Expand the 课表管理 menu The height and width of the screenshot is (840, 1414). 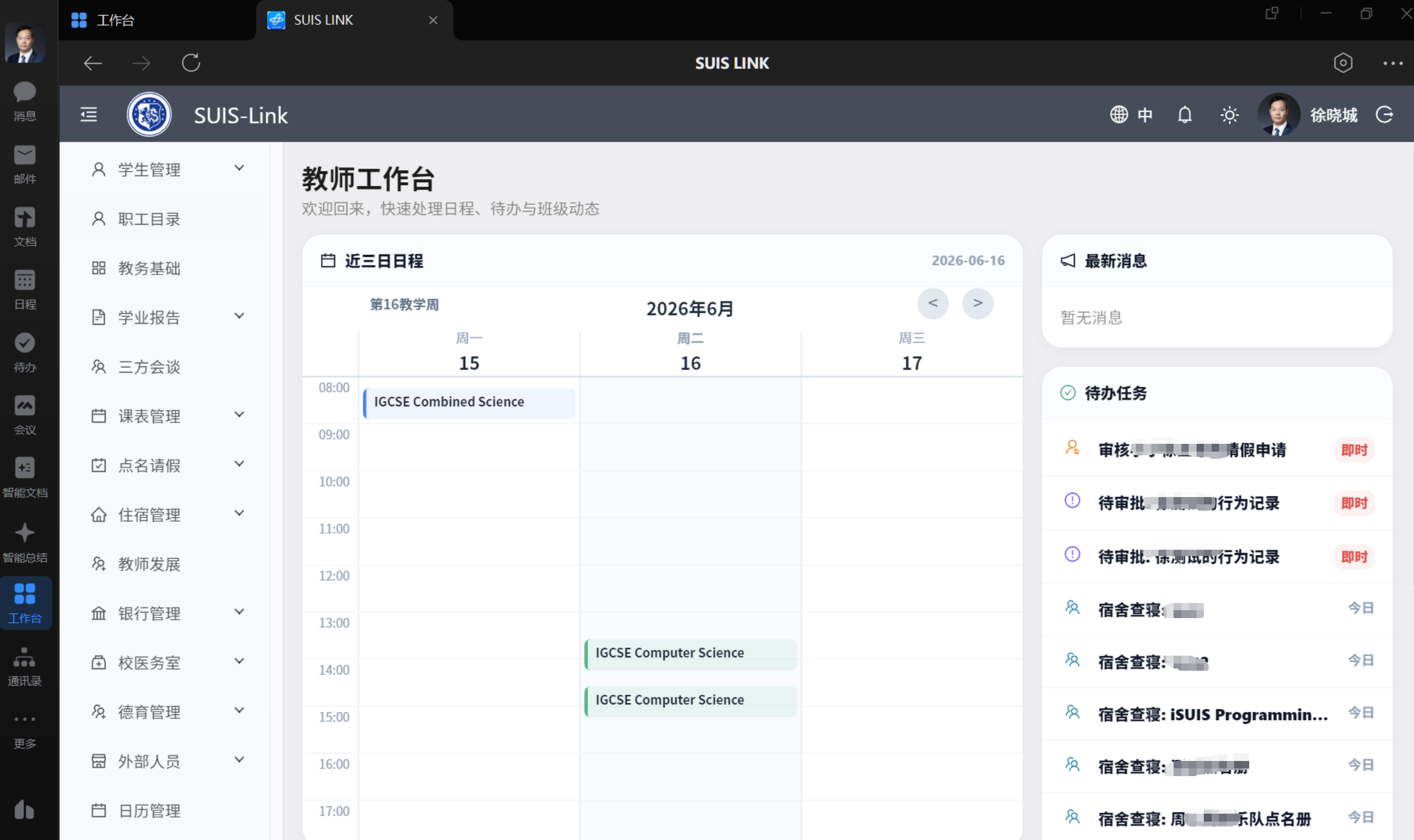[x=168, y=415]
